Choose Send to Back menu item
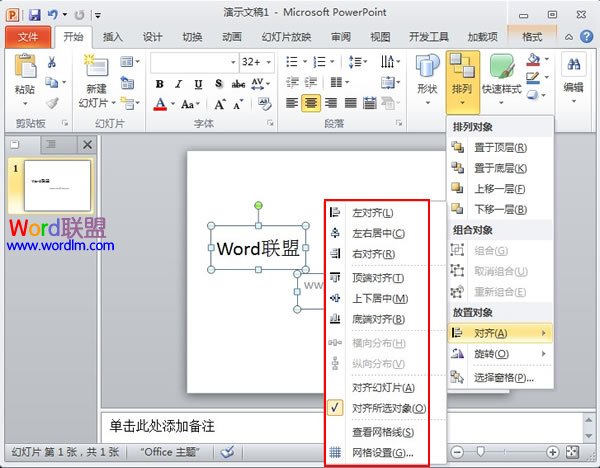 (500, 168)
